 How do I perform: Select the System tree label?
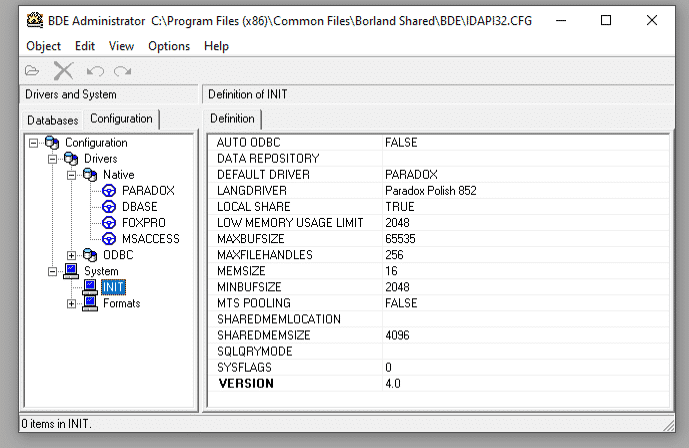(x=101, y=271)
